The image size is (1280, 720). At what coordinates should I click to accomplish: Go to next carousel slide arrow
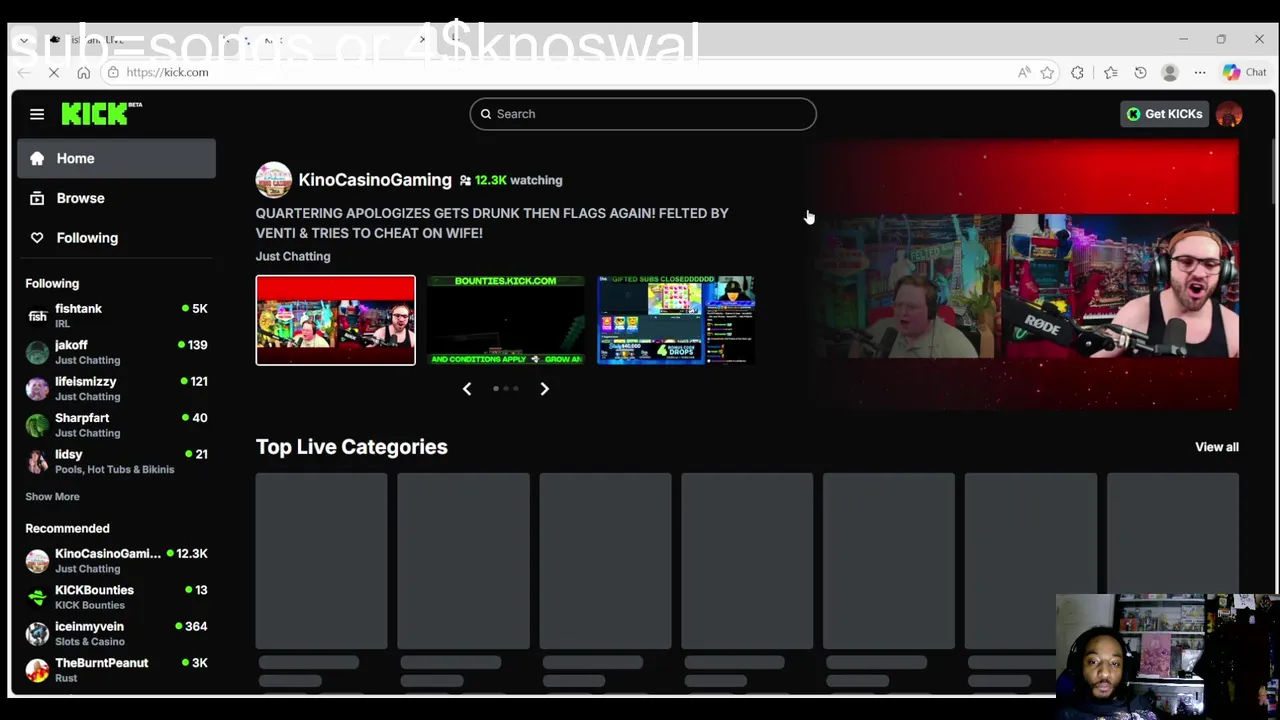pyautogui.click(x=545, y=389)
